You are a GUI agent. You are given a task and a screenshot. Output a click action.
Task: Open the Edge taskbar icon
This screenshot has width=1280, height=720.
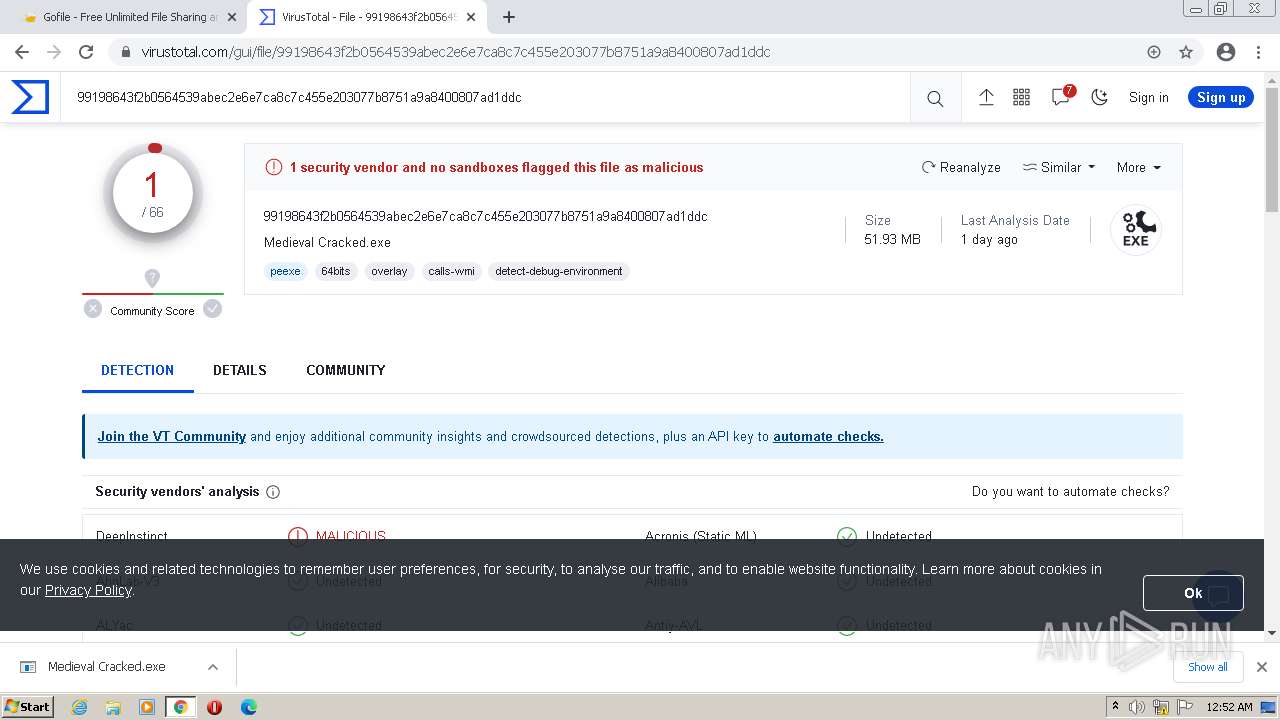point(248,707)
